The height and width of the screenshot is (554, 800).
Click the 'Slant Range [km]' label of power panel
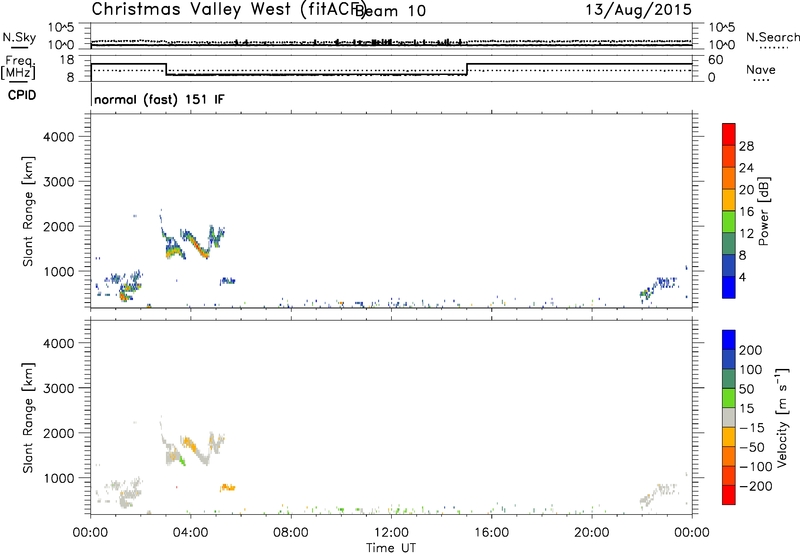(28, 211)
